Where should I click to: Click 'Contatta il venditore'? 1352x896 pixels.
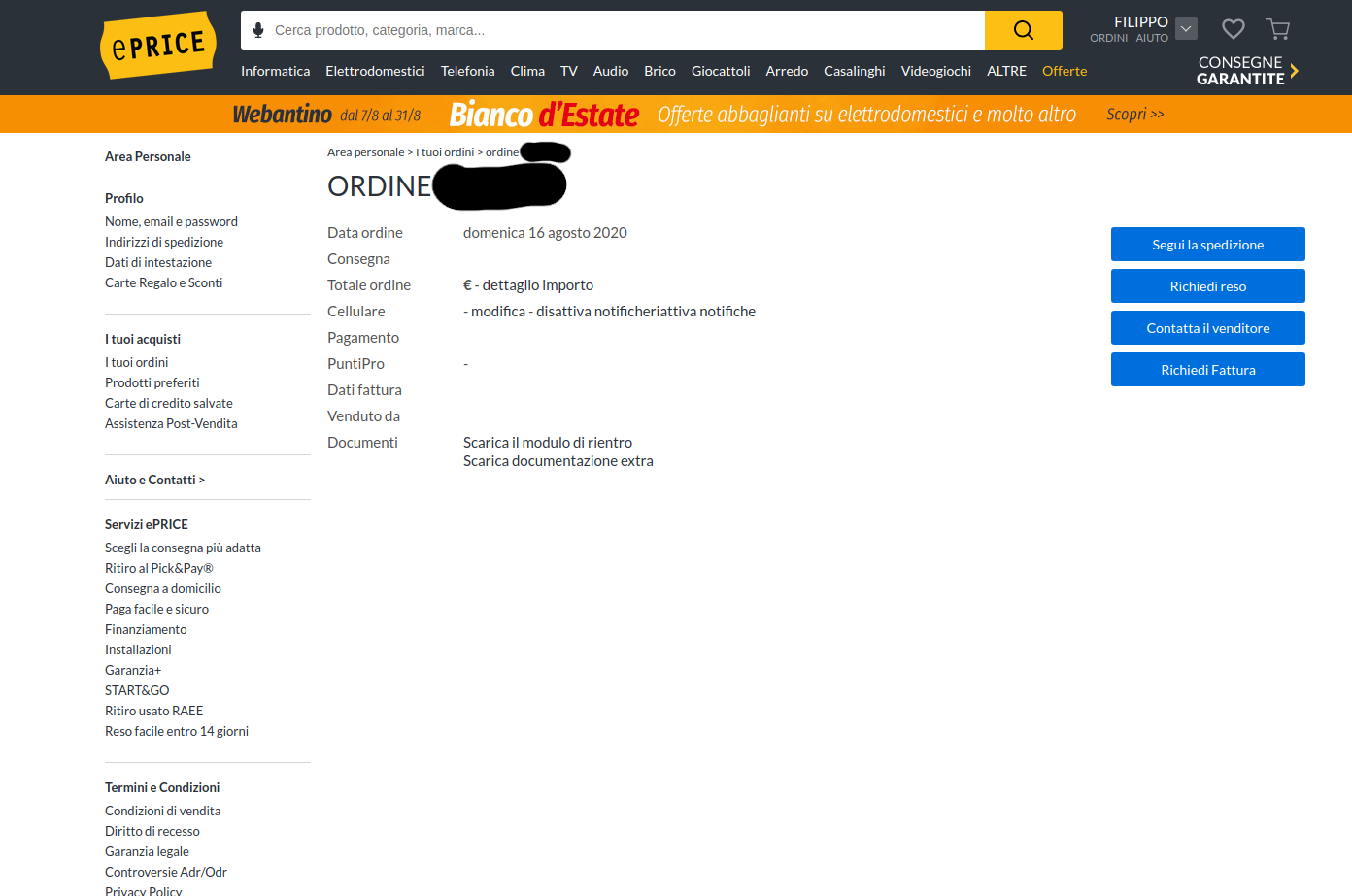(1207, 327)
